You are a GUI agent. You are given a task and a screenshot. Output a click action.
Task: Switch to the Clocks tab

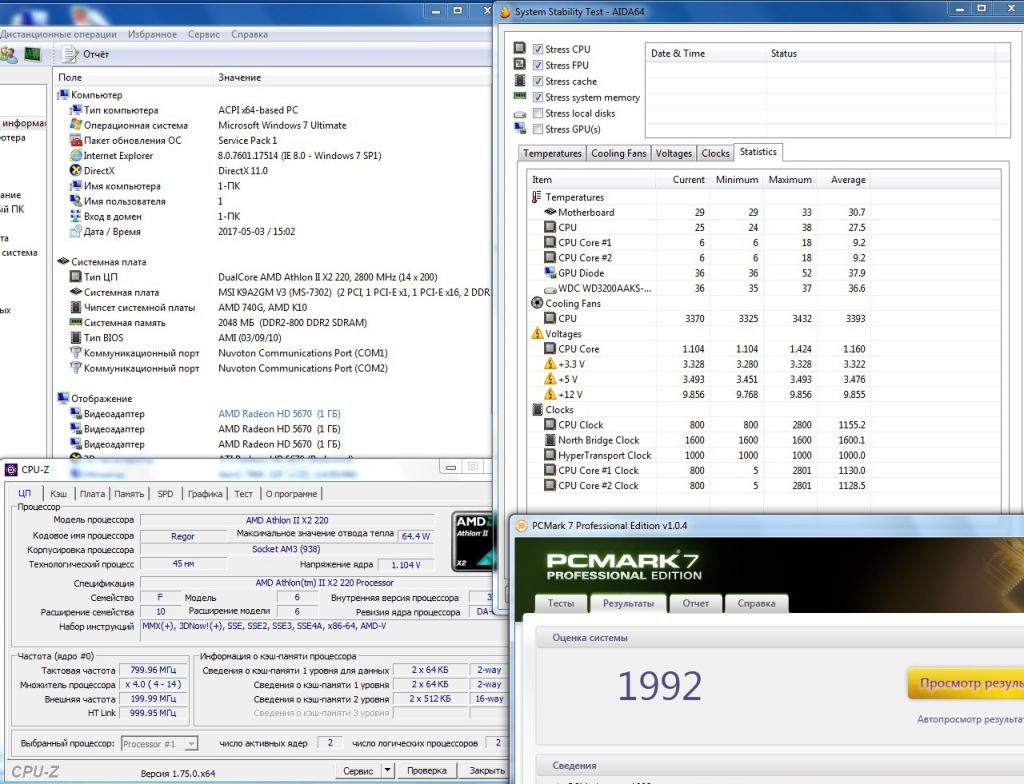[x=715, y=153]
